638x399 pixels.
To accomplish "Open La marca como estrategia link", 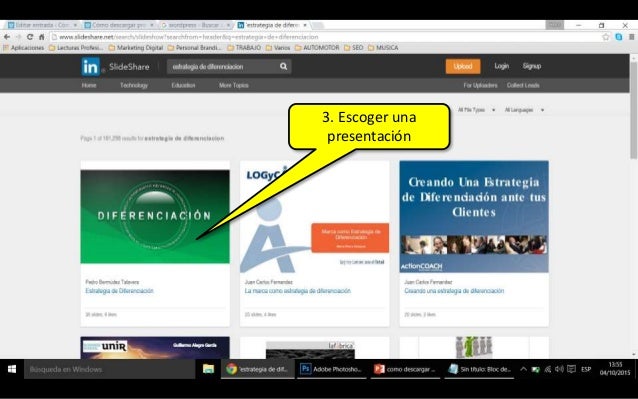I will 297,291.
